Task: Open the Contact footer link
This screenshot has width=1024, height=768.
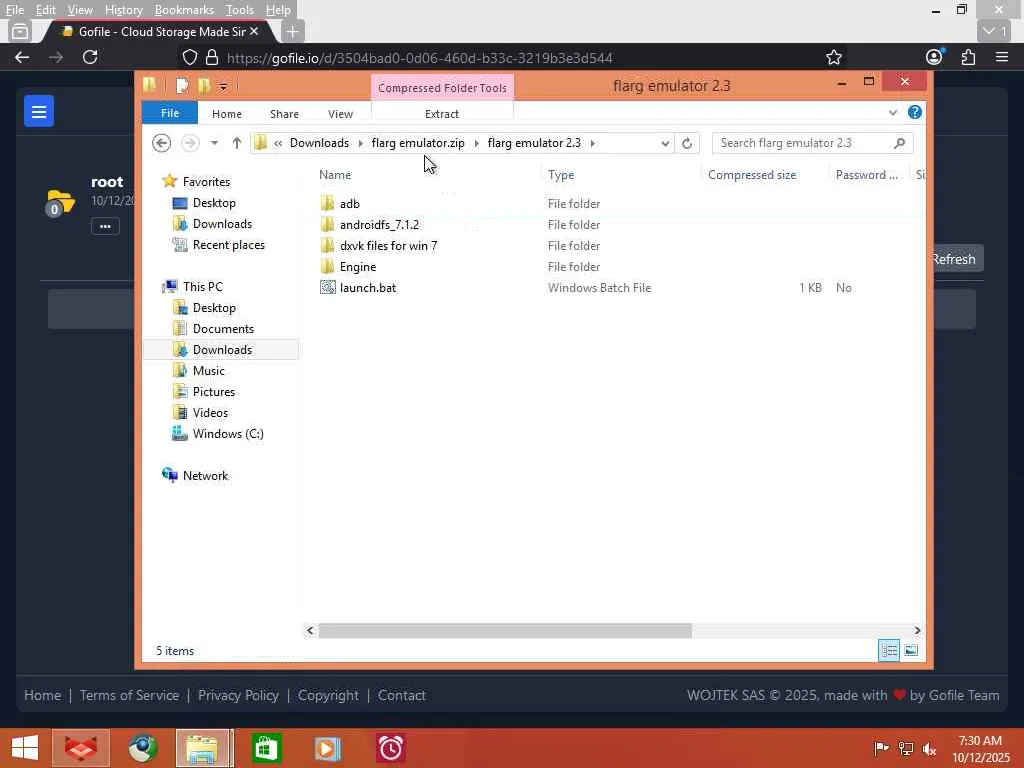Action: (x=402, y=696)
